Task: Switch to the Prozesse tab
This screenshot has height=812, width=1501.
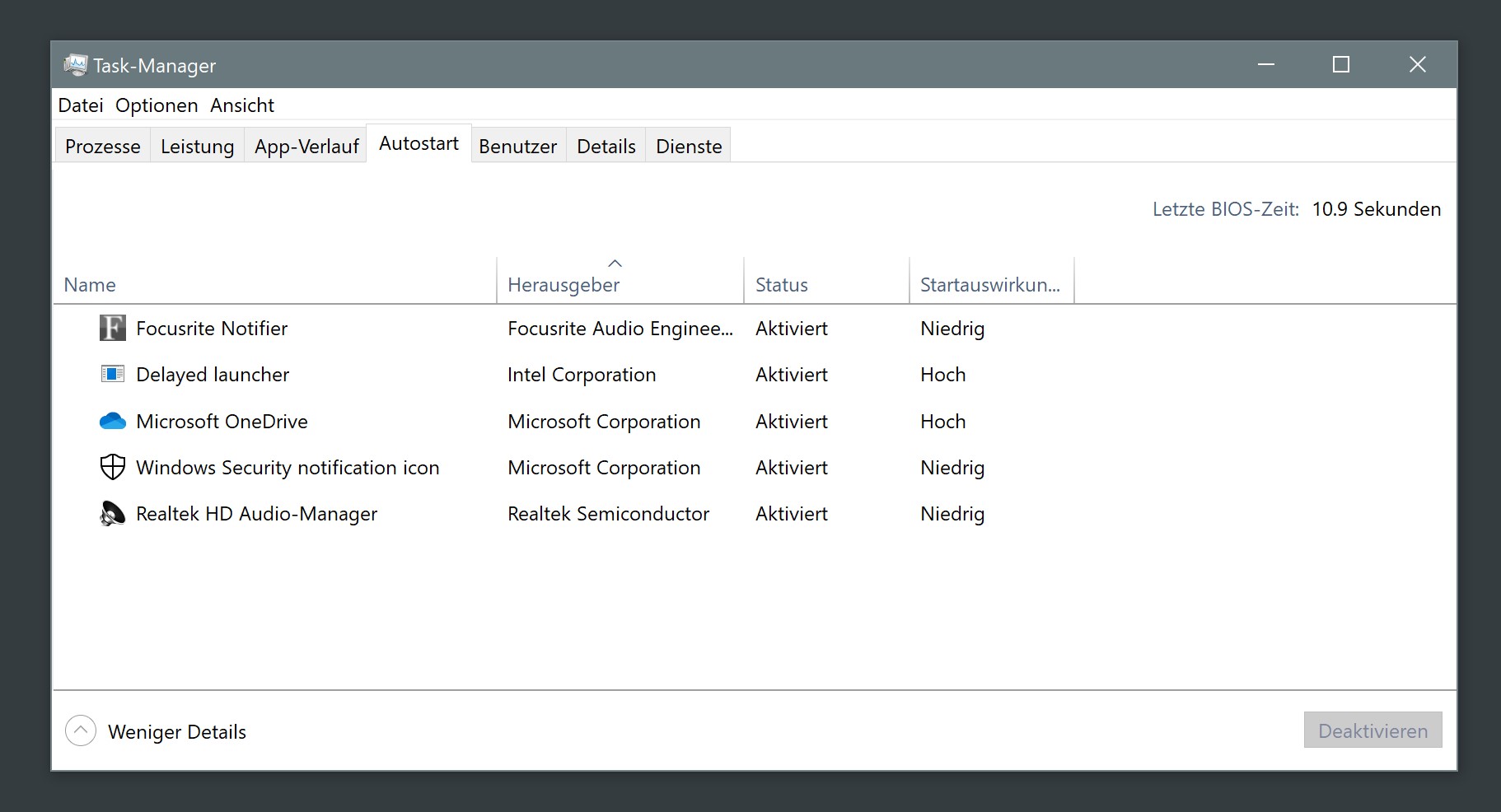Action: [x=102, y=147]
